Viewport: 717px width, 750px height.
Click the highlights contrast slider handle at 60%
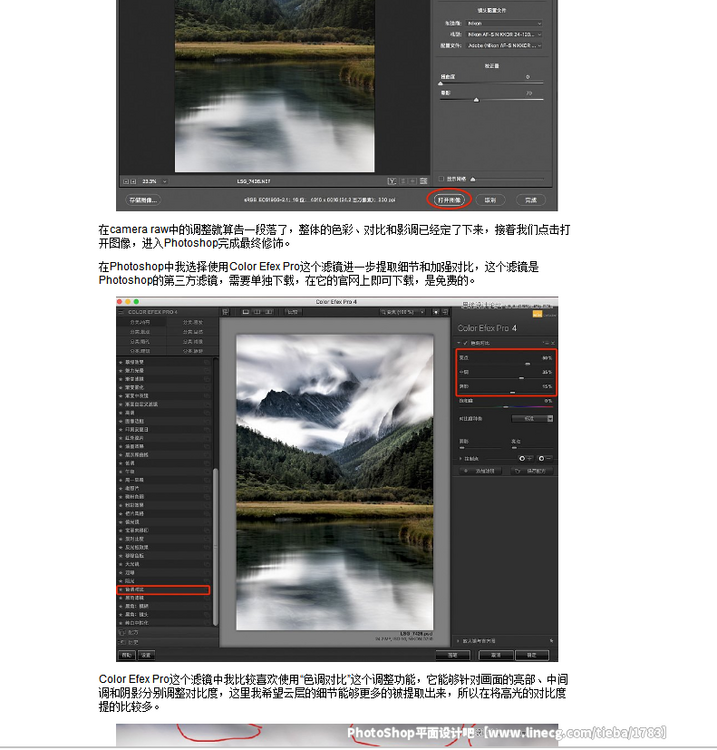click(528, 364)
